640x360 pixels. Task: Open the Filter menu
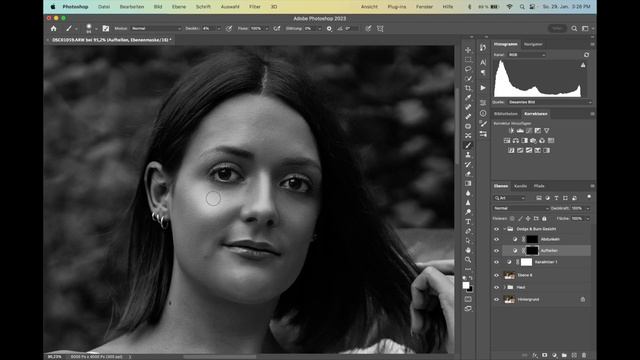pyautogui.click(x=255, y=7)
